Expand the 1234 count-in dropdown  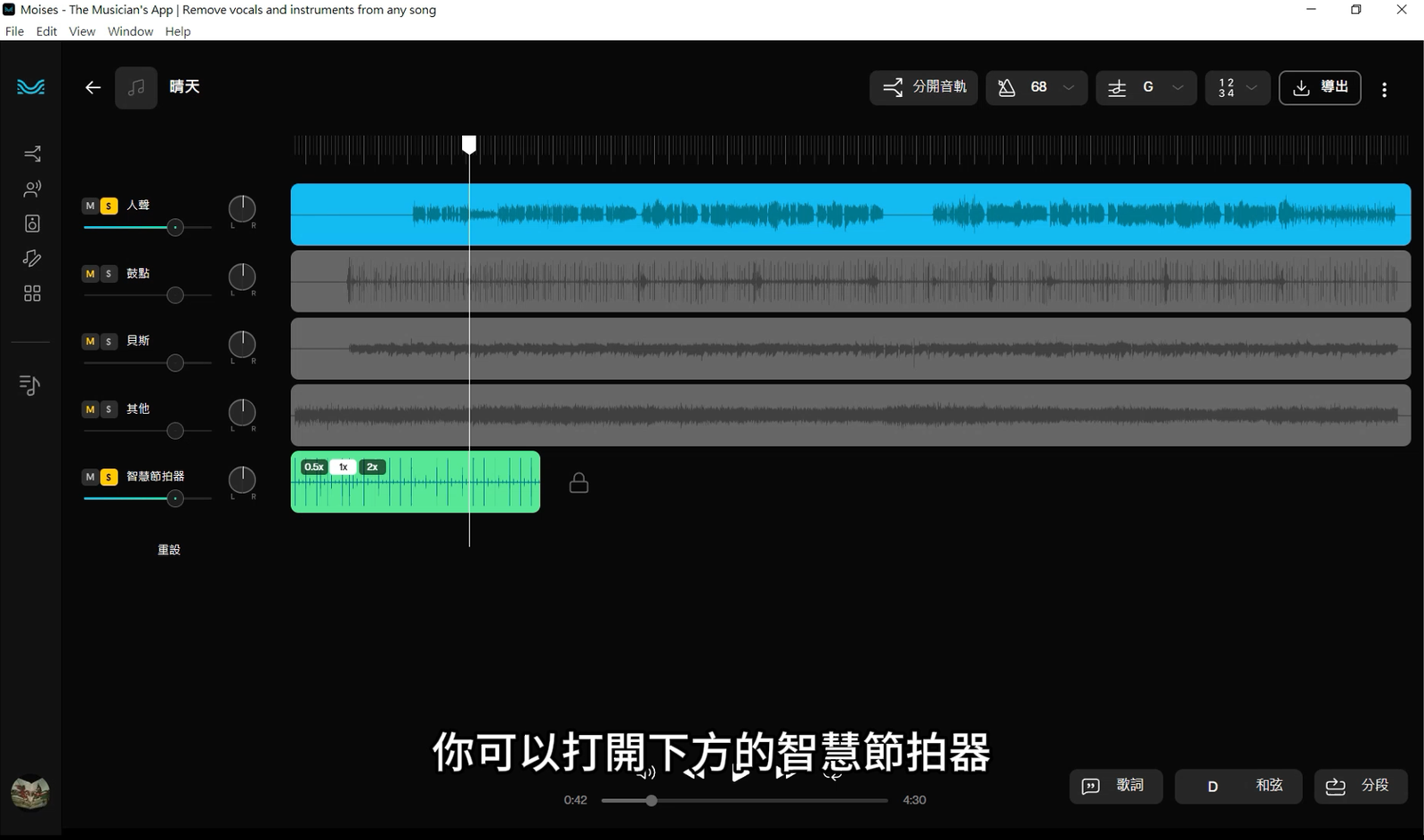pos(1251,87)
